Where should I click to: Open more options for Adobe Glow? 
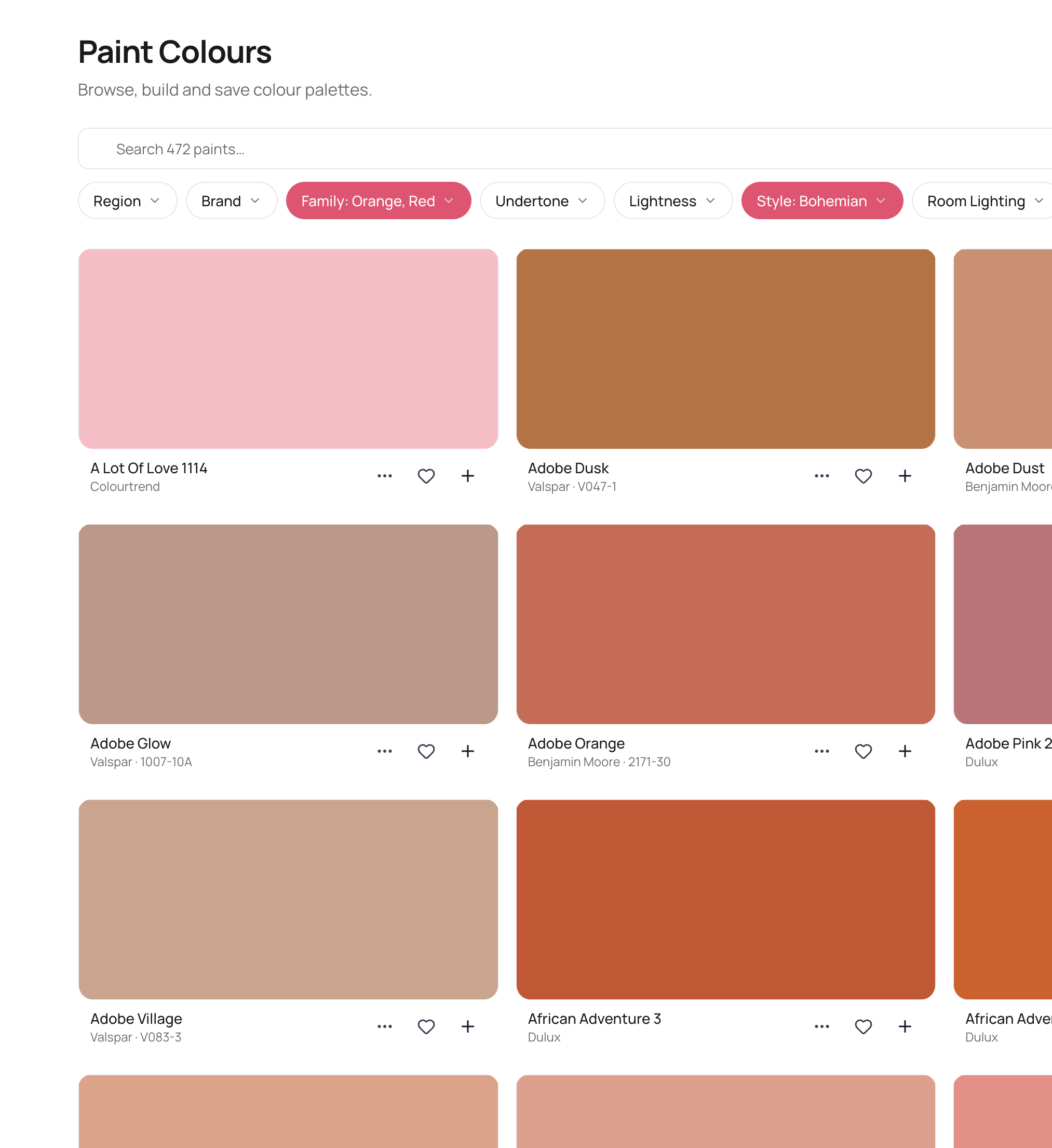pyautogui.click(x=385, y=751)
